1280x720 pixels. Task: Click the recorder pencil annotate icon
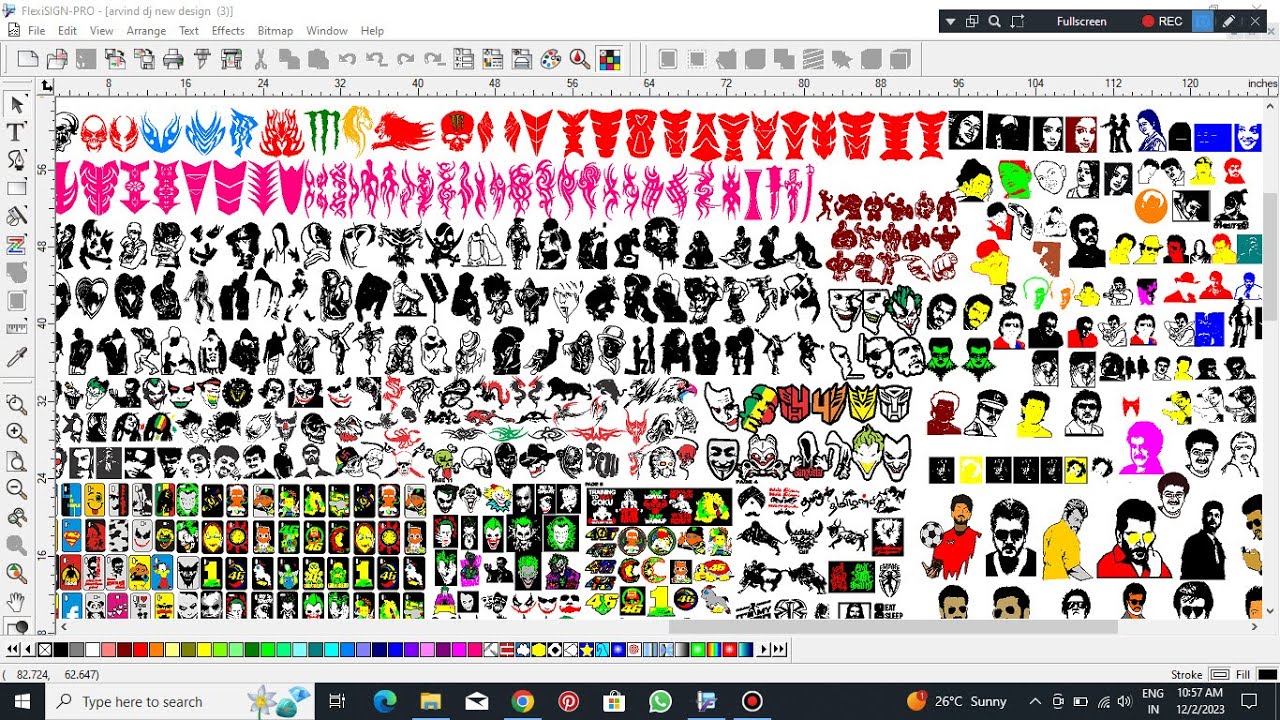[1228, 21]
